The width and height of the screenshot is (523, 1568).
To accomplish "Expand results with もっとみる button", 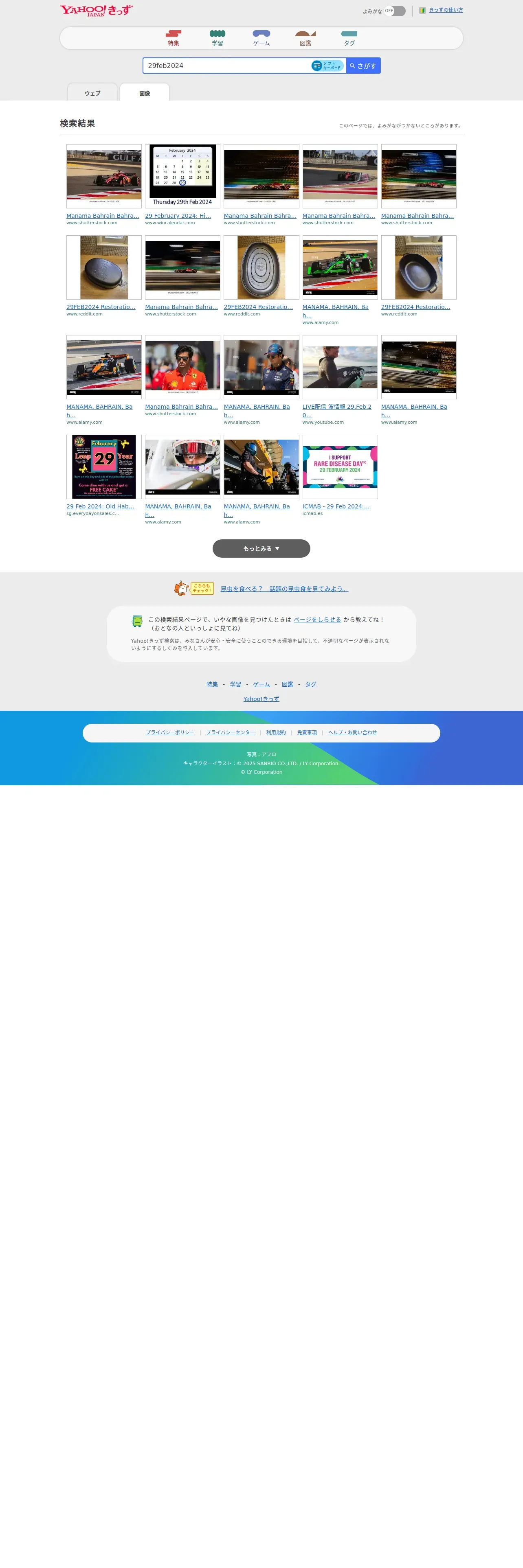I will coord(261,548).
